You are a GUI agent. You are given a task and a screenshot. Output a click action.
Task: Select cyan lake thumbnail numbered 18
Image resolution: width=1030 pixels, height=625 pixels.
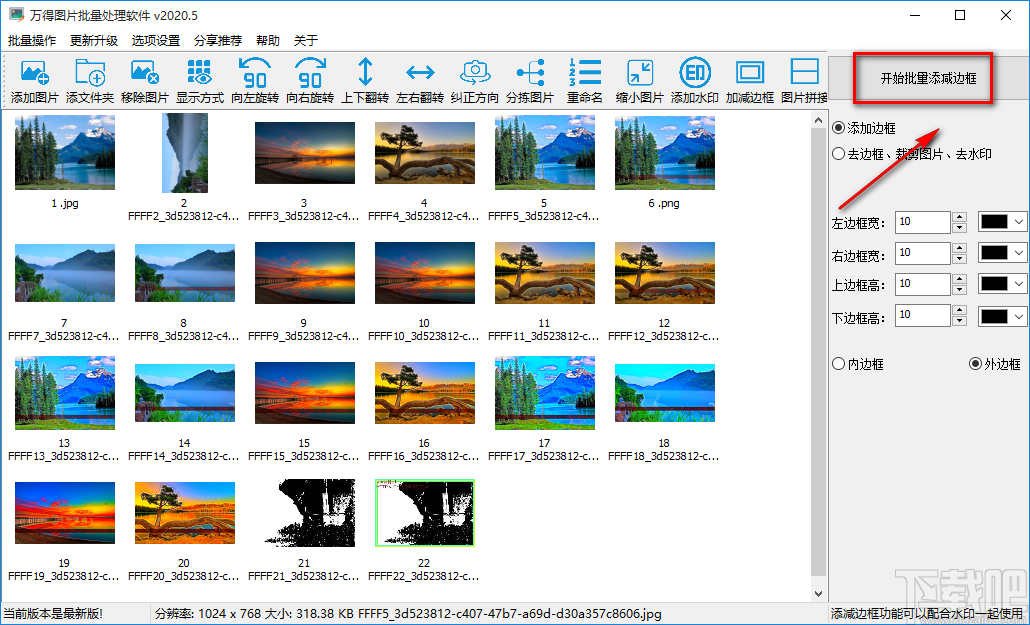(x=665, y=393)
